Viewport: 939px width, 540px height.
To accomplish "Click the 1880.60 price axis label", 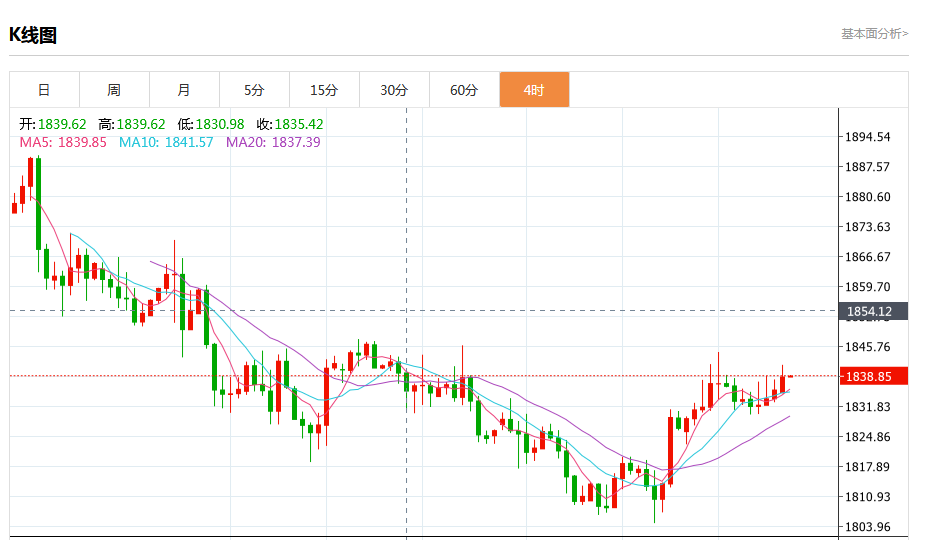I will click(x=867, y=197).
